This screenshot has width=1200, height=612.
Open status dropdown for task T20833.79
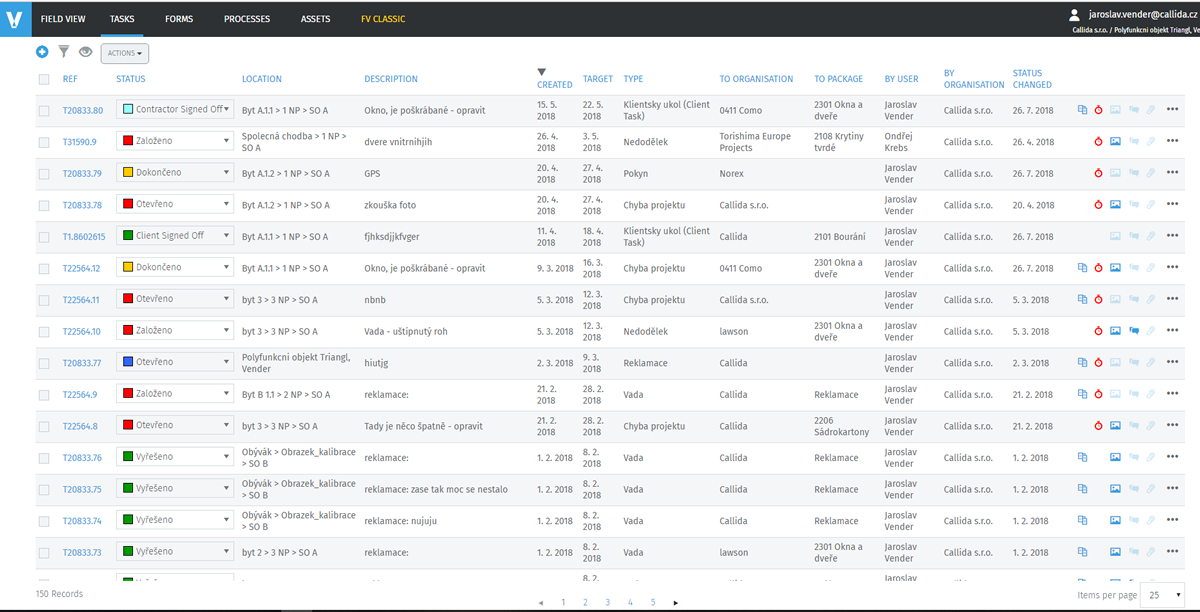coord(175,172)
